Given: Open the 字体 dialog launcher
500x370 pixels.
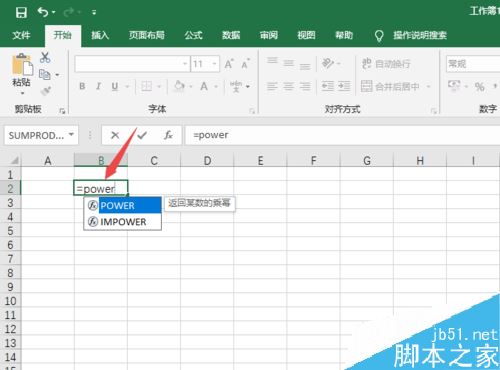Looking at the screenshot, I should click(252, 111).
